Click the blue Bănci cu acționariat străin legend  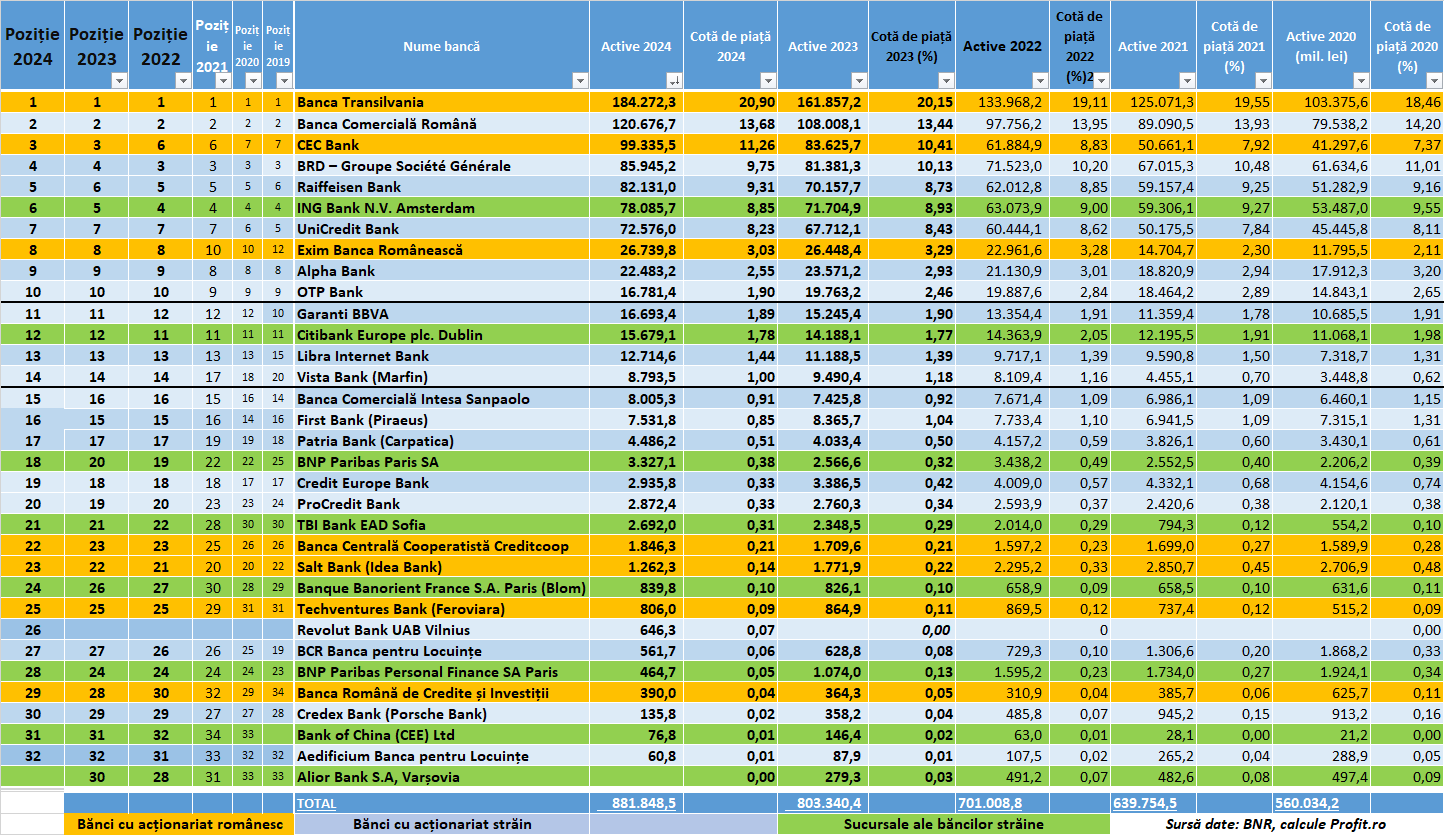[441, 824]
